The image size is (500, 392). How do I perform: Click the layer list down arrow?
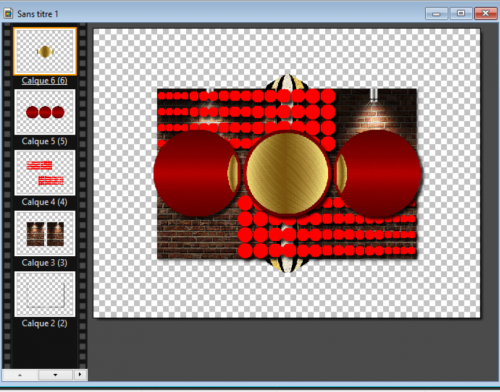(55, 375)
